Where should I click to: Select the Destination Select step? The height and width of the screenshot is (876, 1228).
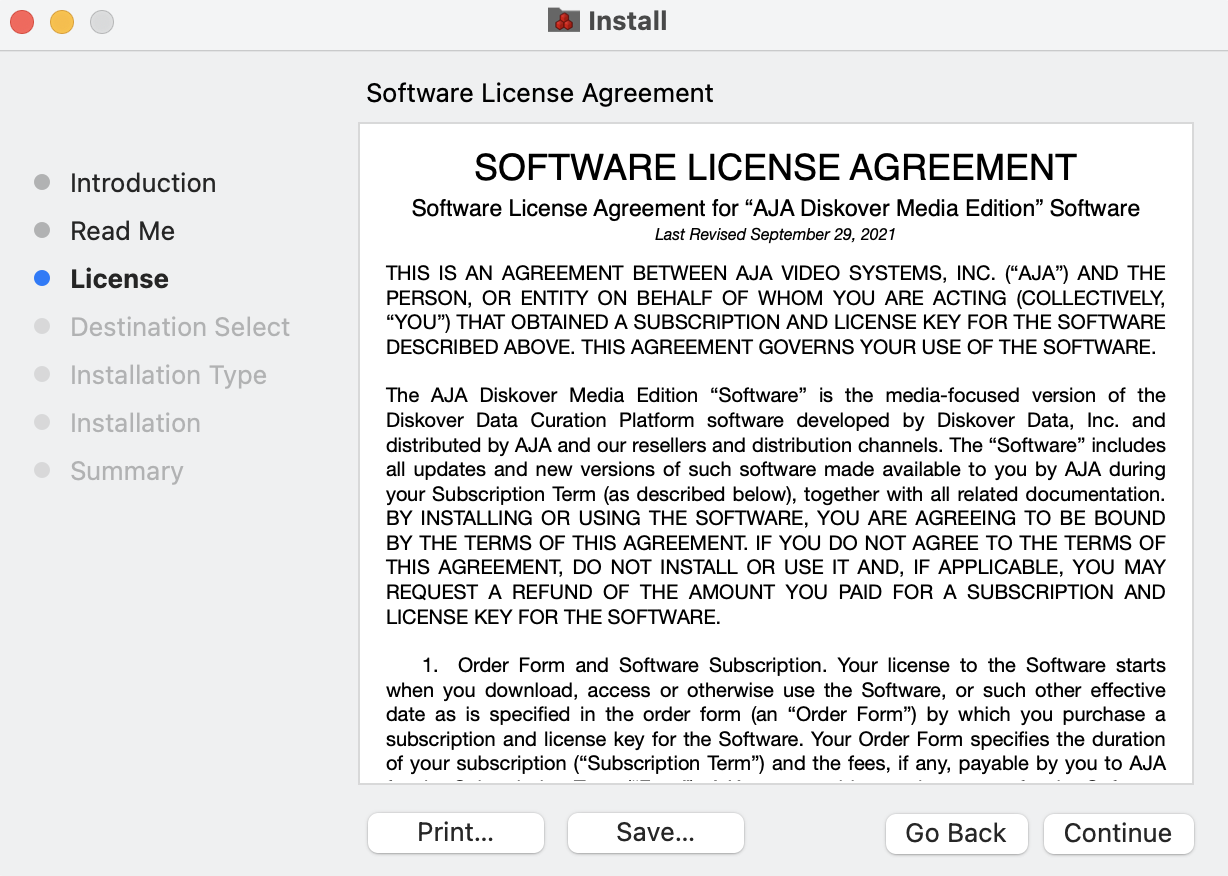pyautogui.click(x=180, y=327)
